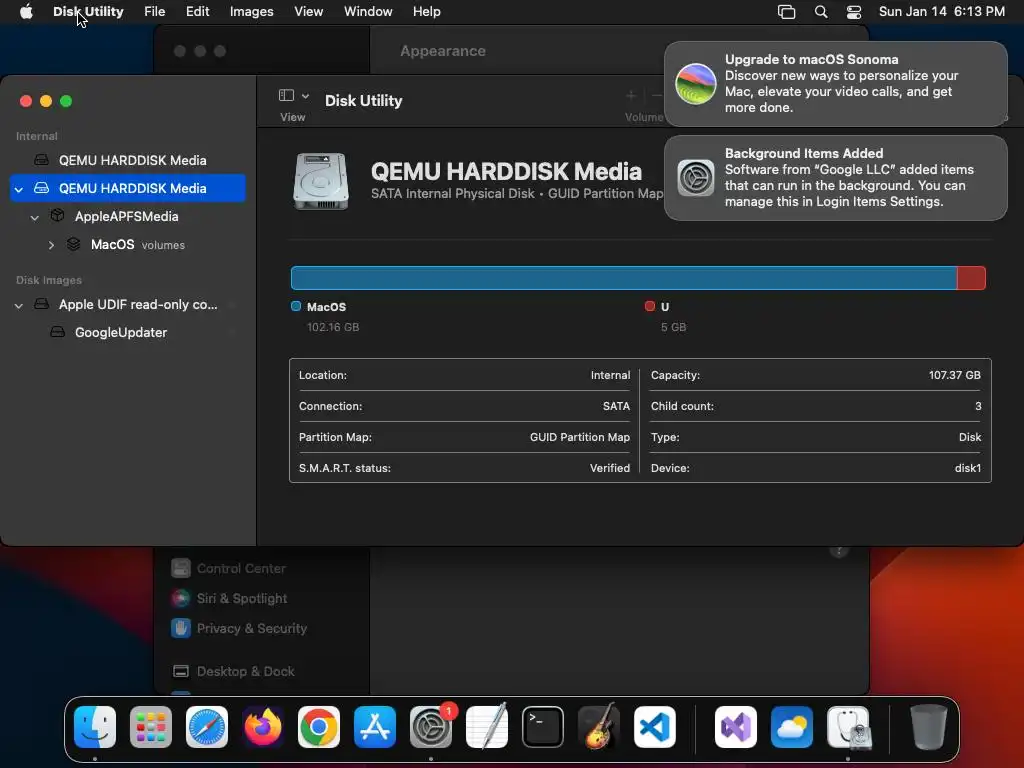Screen dimensions: 1024x768
Task: Collapse Apple UDIF read-only disk image
Action: pyautogui.click(x=19, y=305)
